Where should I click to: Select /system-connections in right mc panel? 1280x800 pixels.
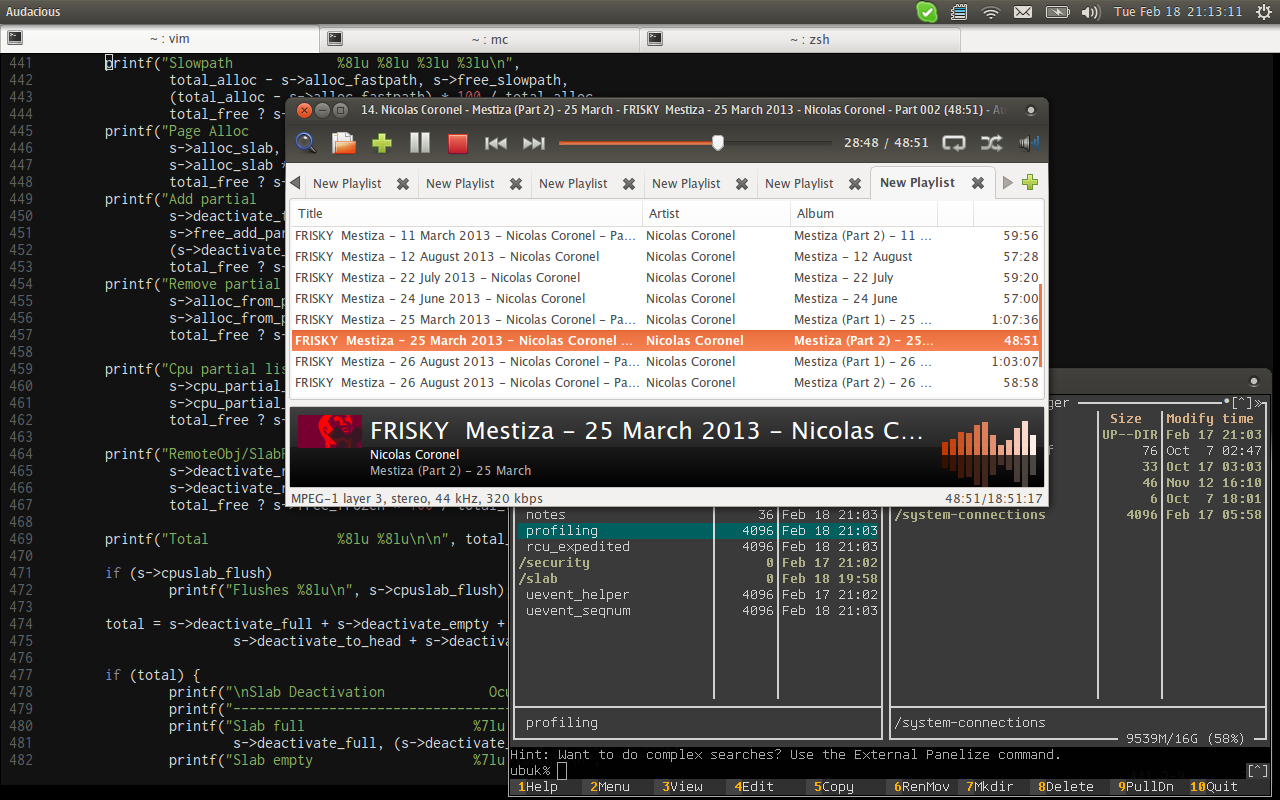click(1078, 515)
